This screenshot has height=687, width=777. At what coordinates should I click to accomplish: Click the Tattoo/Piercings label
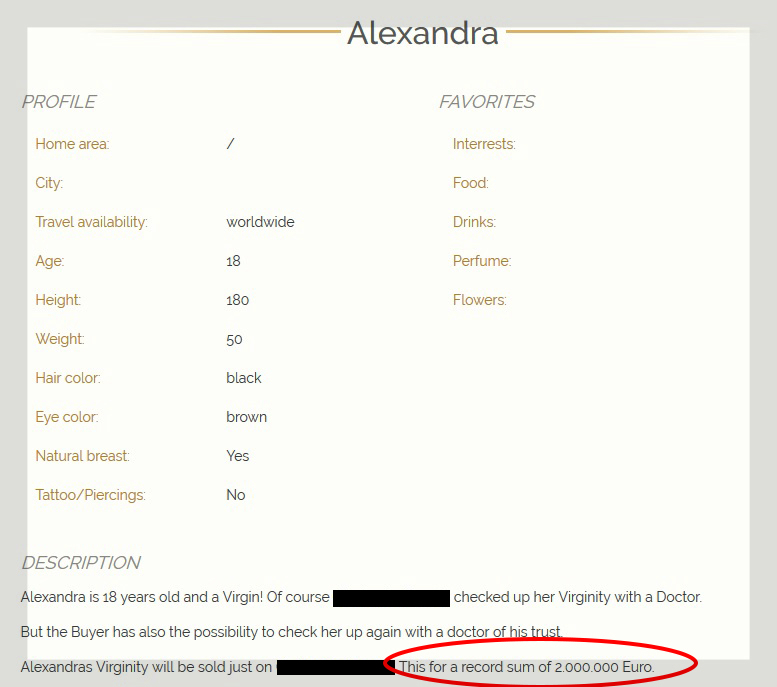click(x=90, y=495)
